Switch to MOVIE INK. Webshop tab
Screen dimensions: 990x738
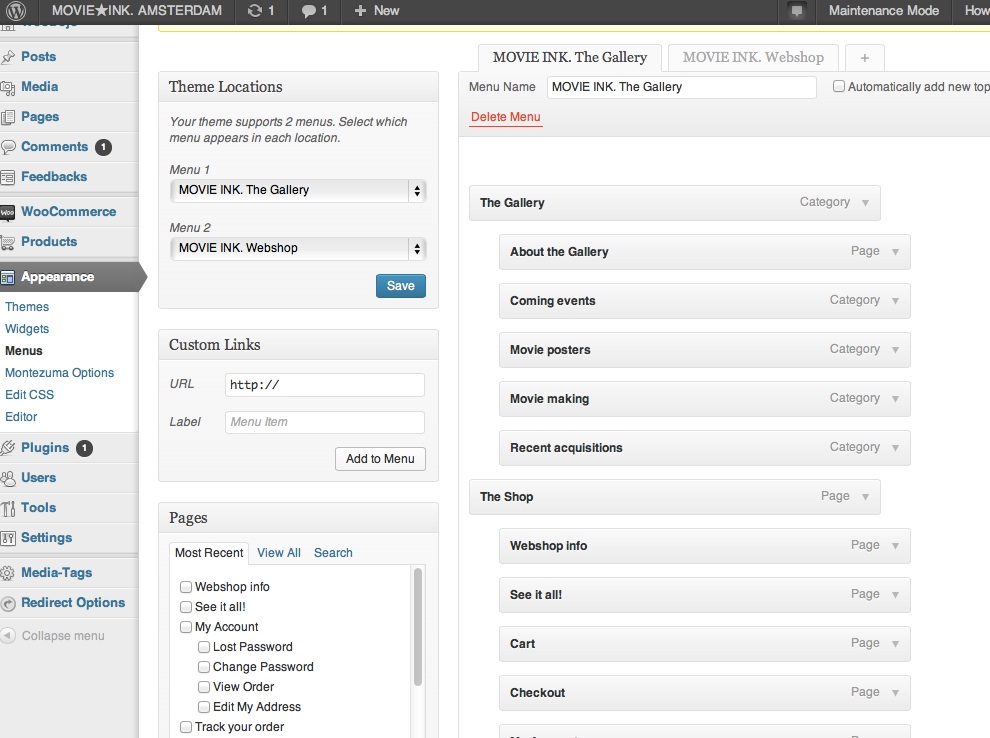tap(753, 57)
